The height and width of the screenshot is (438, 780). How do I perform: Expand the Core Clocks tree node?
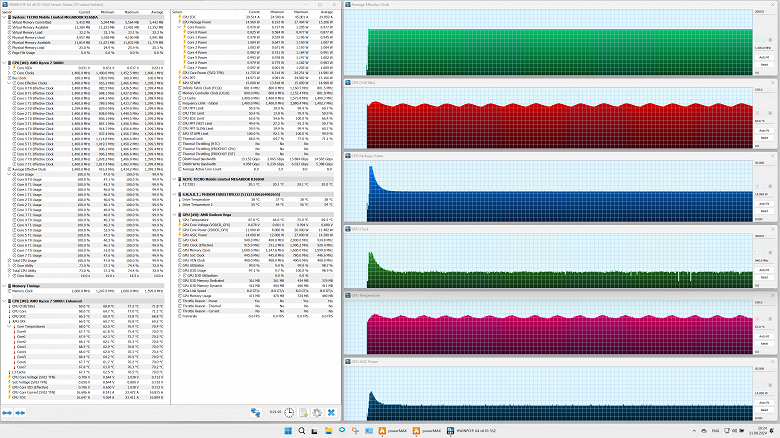pos(10,73)
